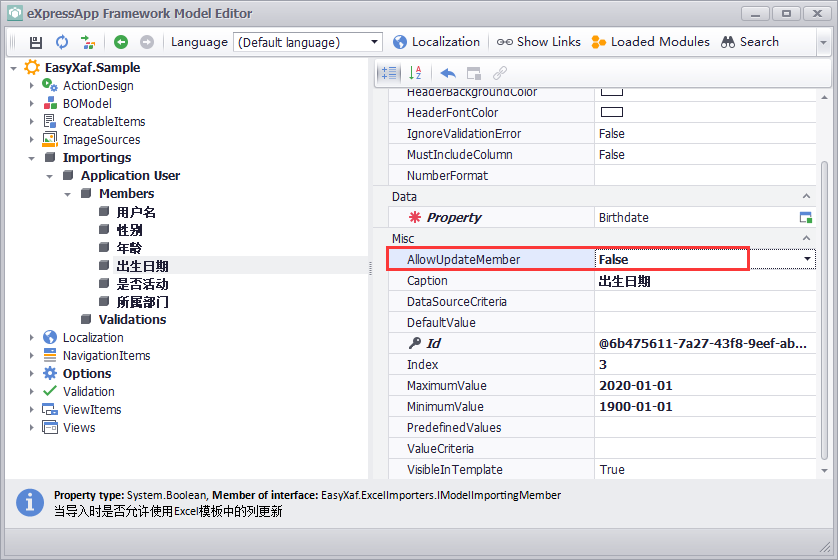Click the Reload refresh icon
838x560 pixels.
(62, 42)
